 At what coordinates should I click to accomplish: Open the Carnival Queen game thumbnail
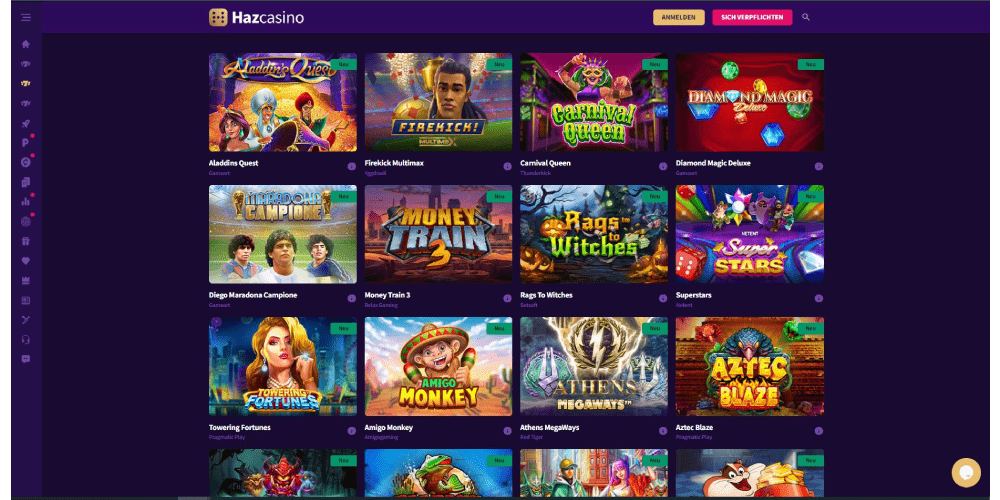pyautogui.click(x=594, y=102)
